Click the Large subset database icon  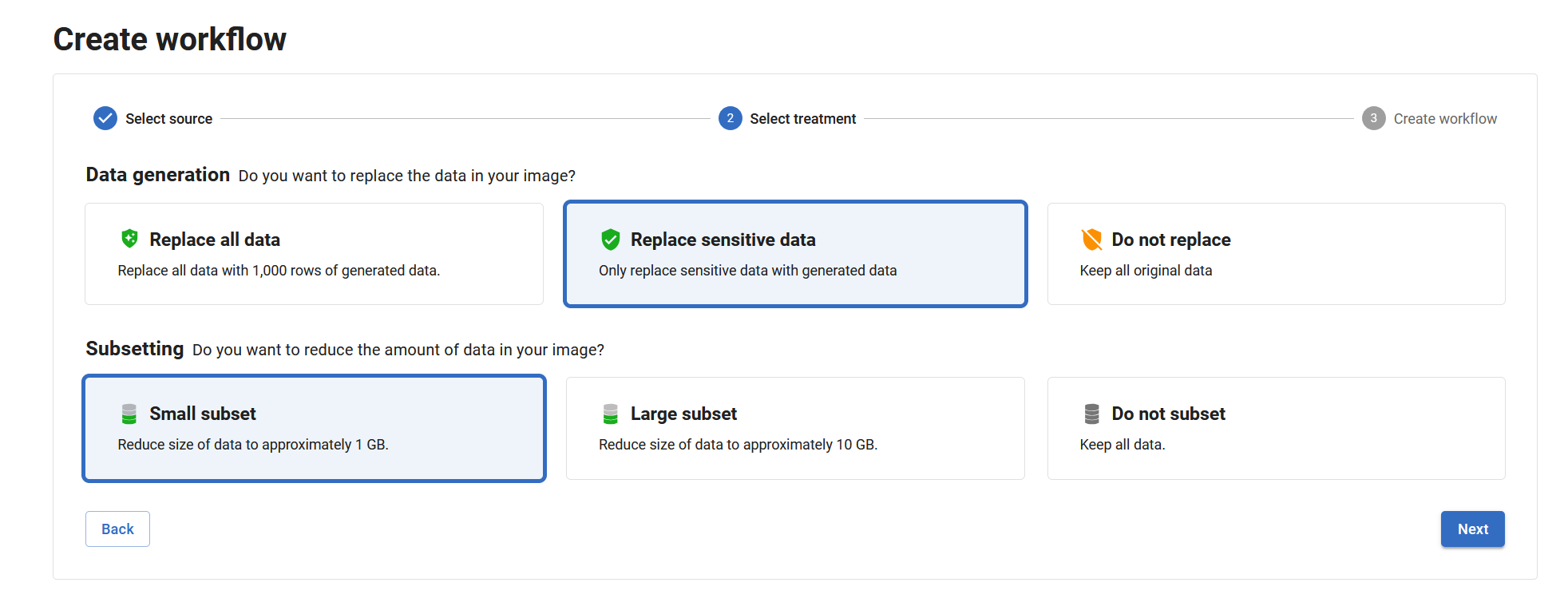tap(611, 414)
